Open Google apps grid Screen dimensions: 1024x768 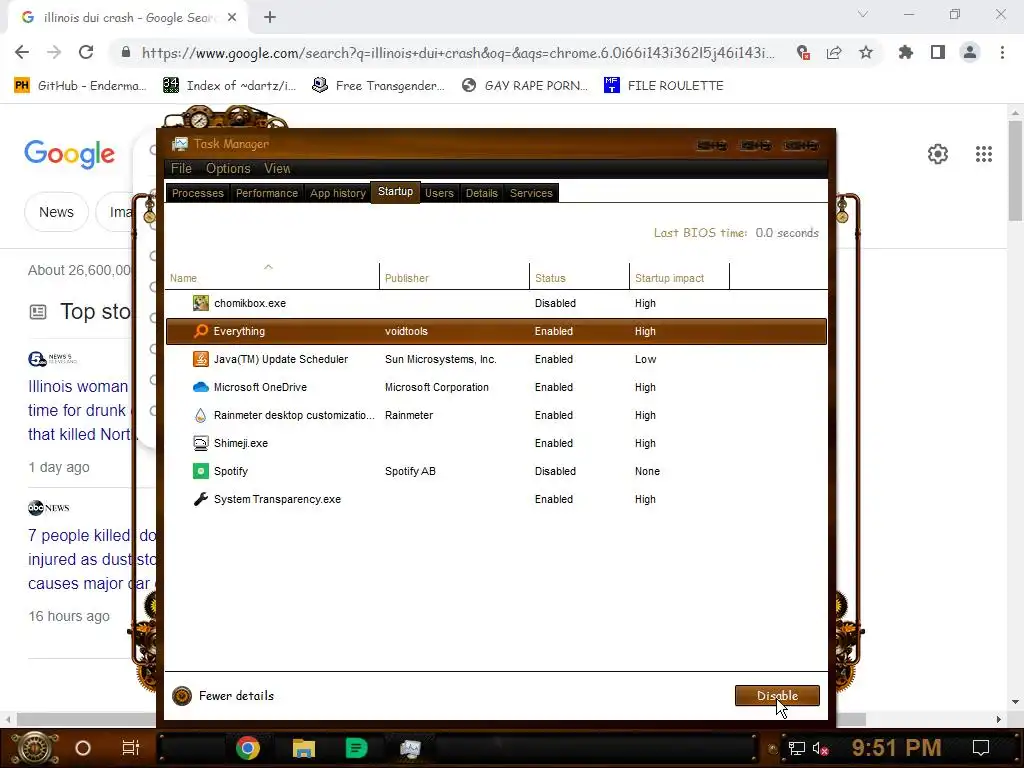point(984,154)
